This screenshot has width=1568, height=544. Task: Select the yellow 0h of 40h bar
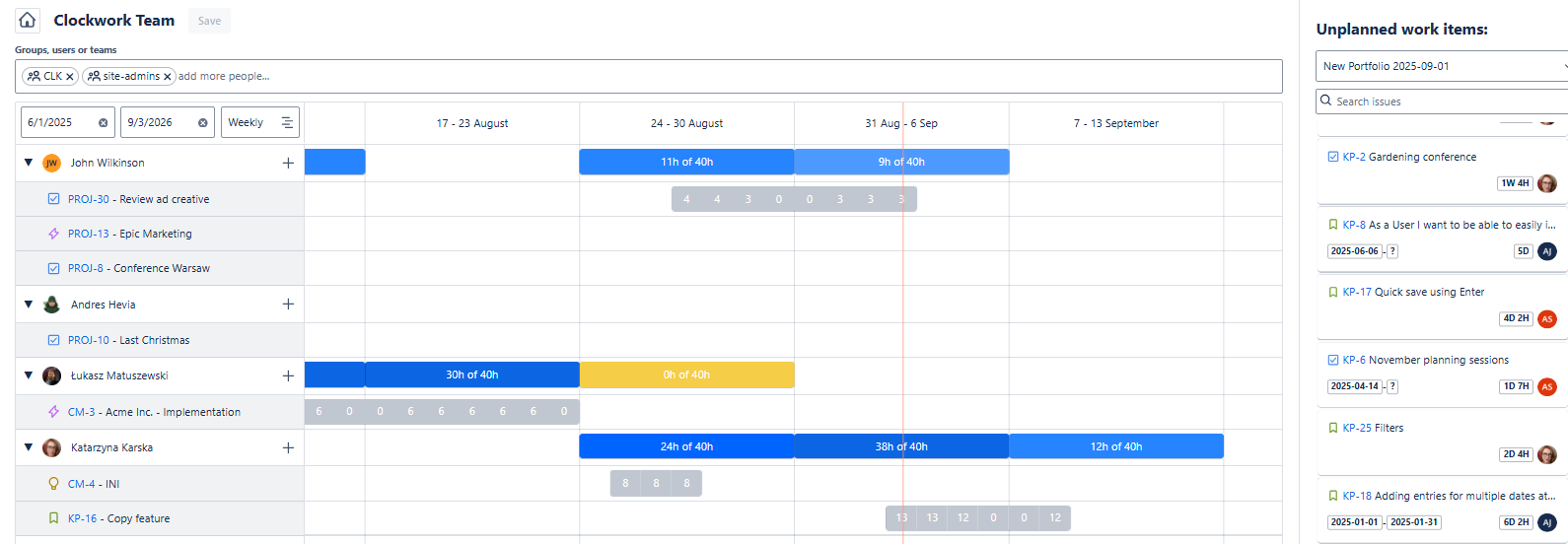[x=686, y=374]
